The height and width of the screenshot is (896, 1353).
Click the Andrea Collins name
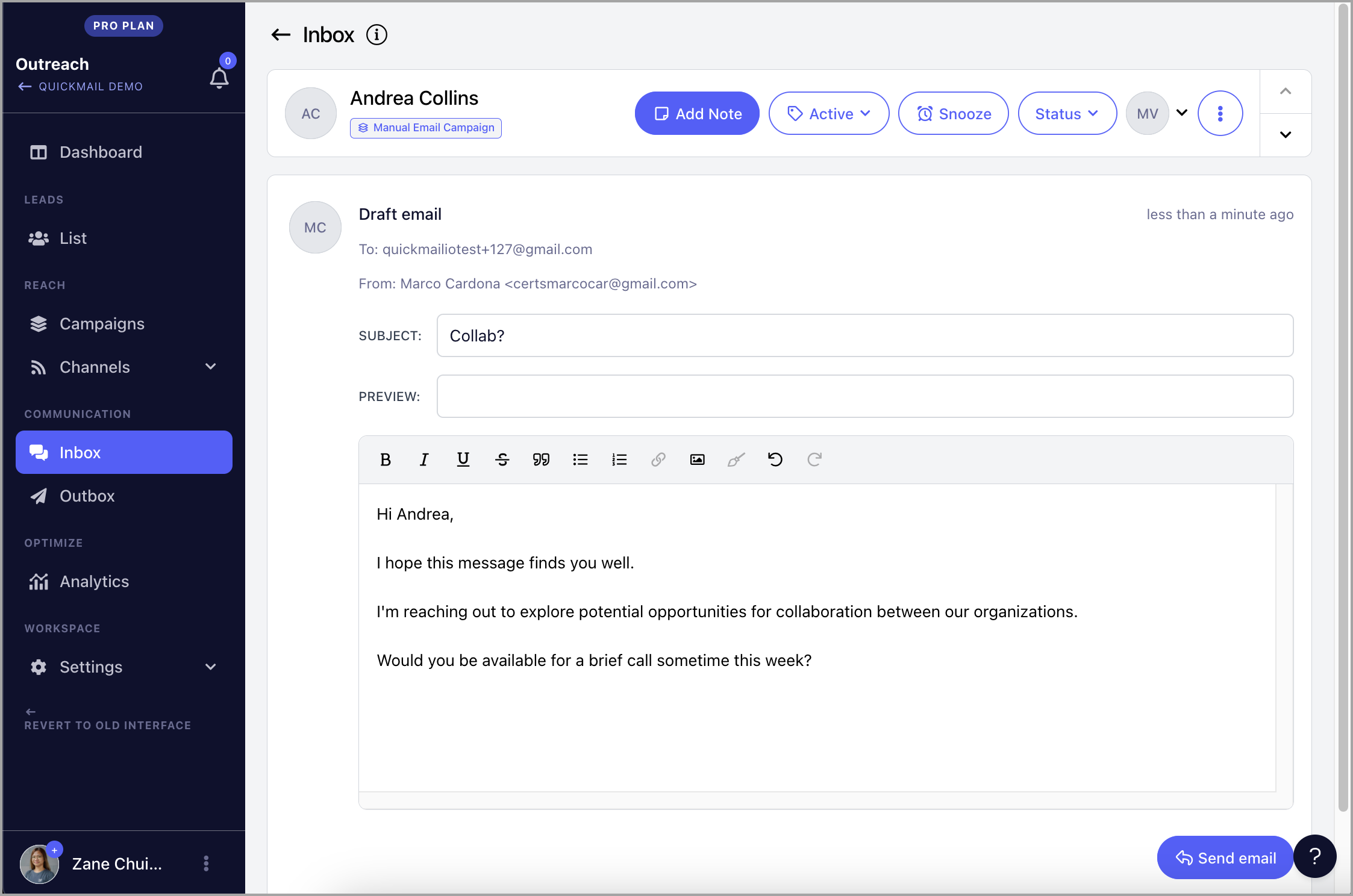pos(414,98)
